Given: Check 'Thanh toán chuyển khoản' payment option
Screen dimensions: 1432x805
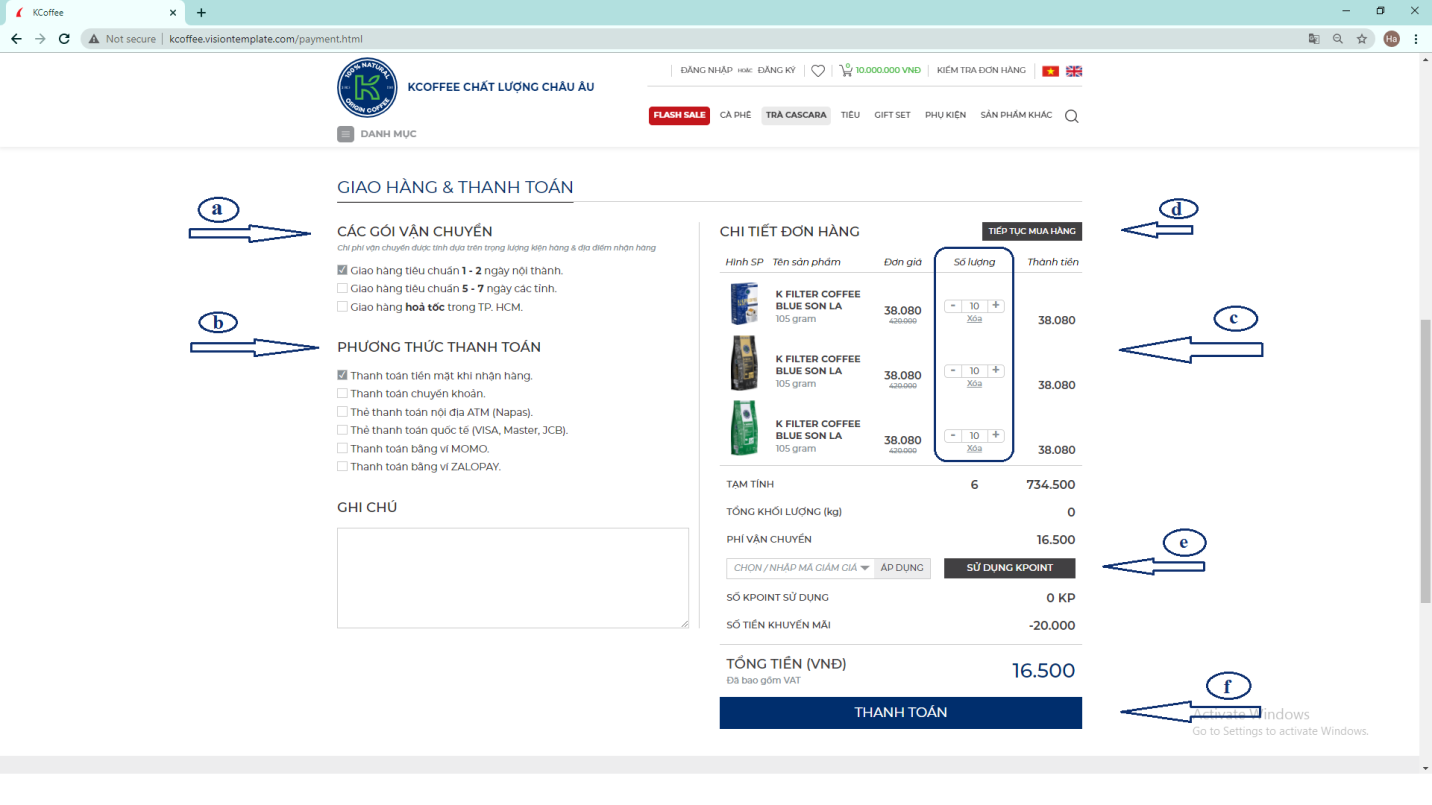Looking at the screenshot, I should point(343,394).
